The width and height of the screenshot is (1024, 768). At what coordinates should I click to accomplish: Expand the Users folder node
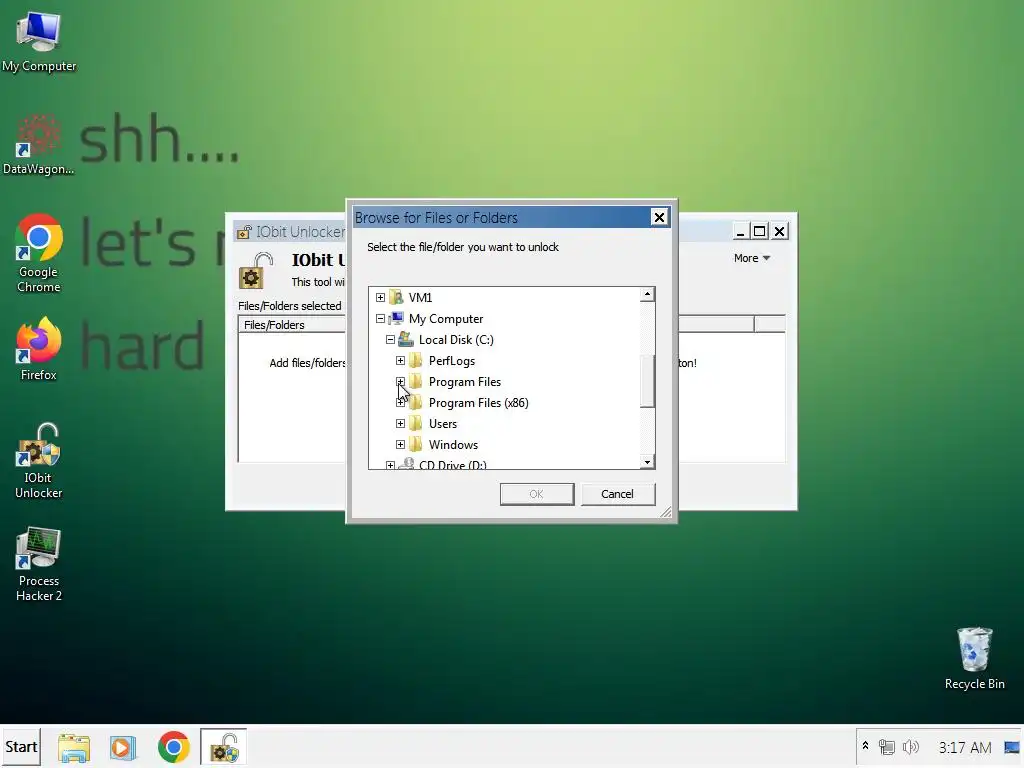(400, 424)
